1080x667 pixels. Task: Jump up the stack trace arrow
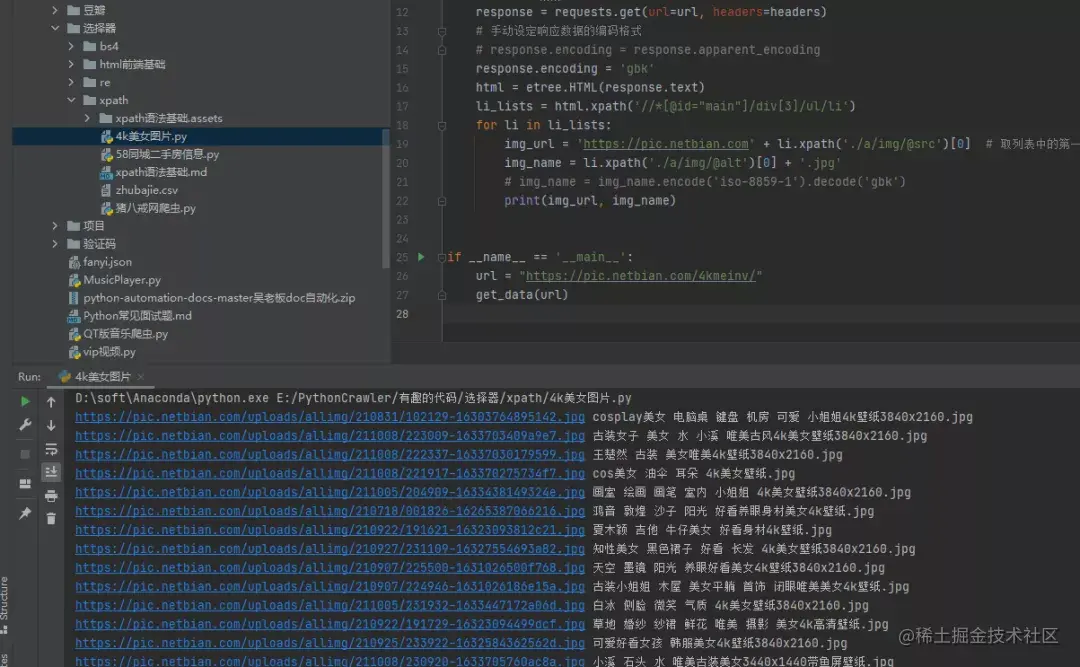[x=51, y=401]
